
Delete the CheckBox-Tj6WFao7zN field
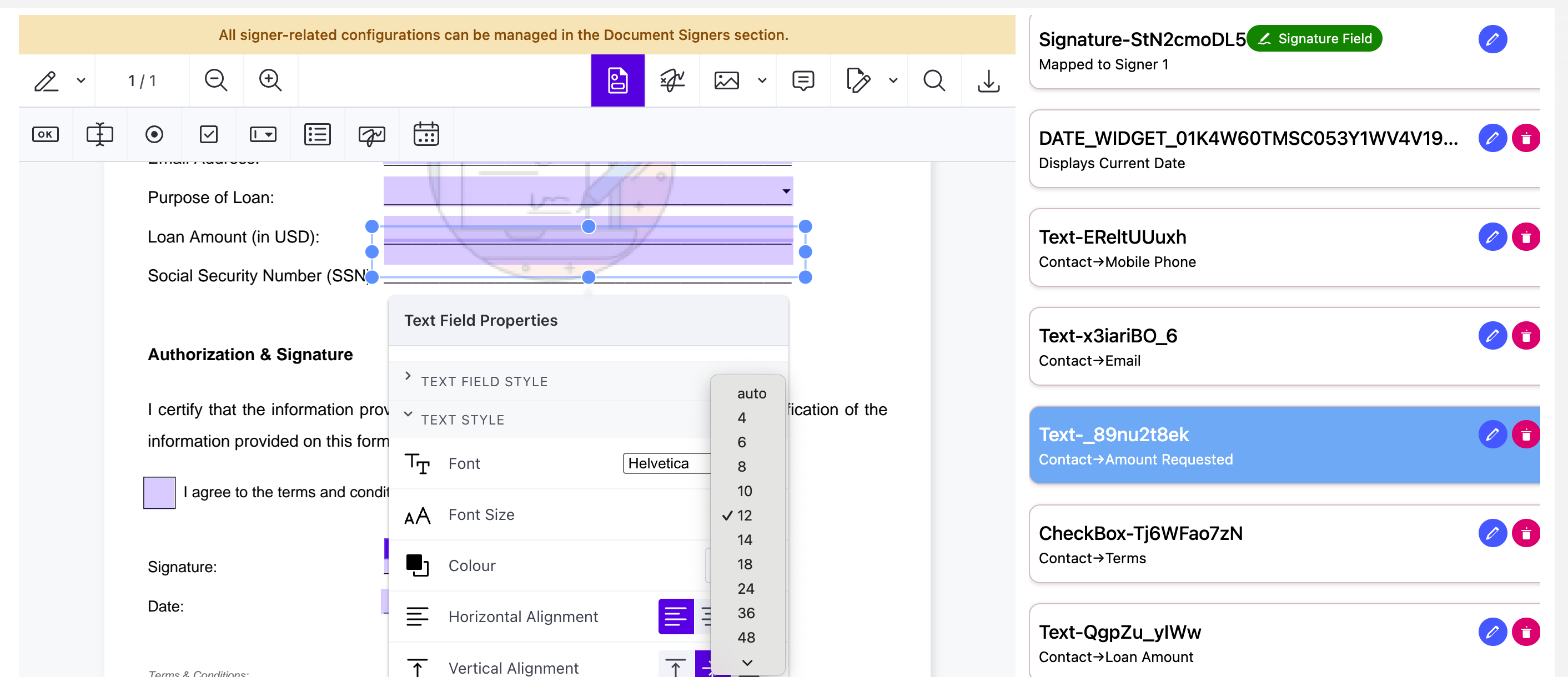[x=1525, y=533]
